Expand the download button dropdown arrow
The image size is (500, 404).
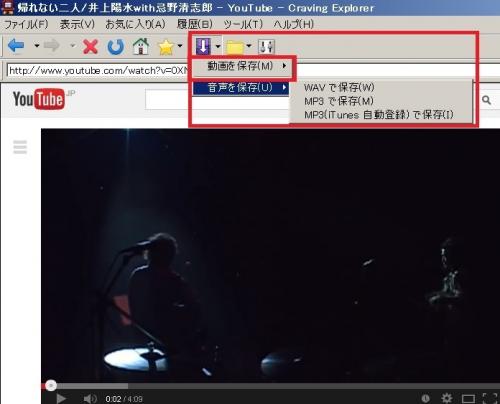[x=218, y=46]
